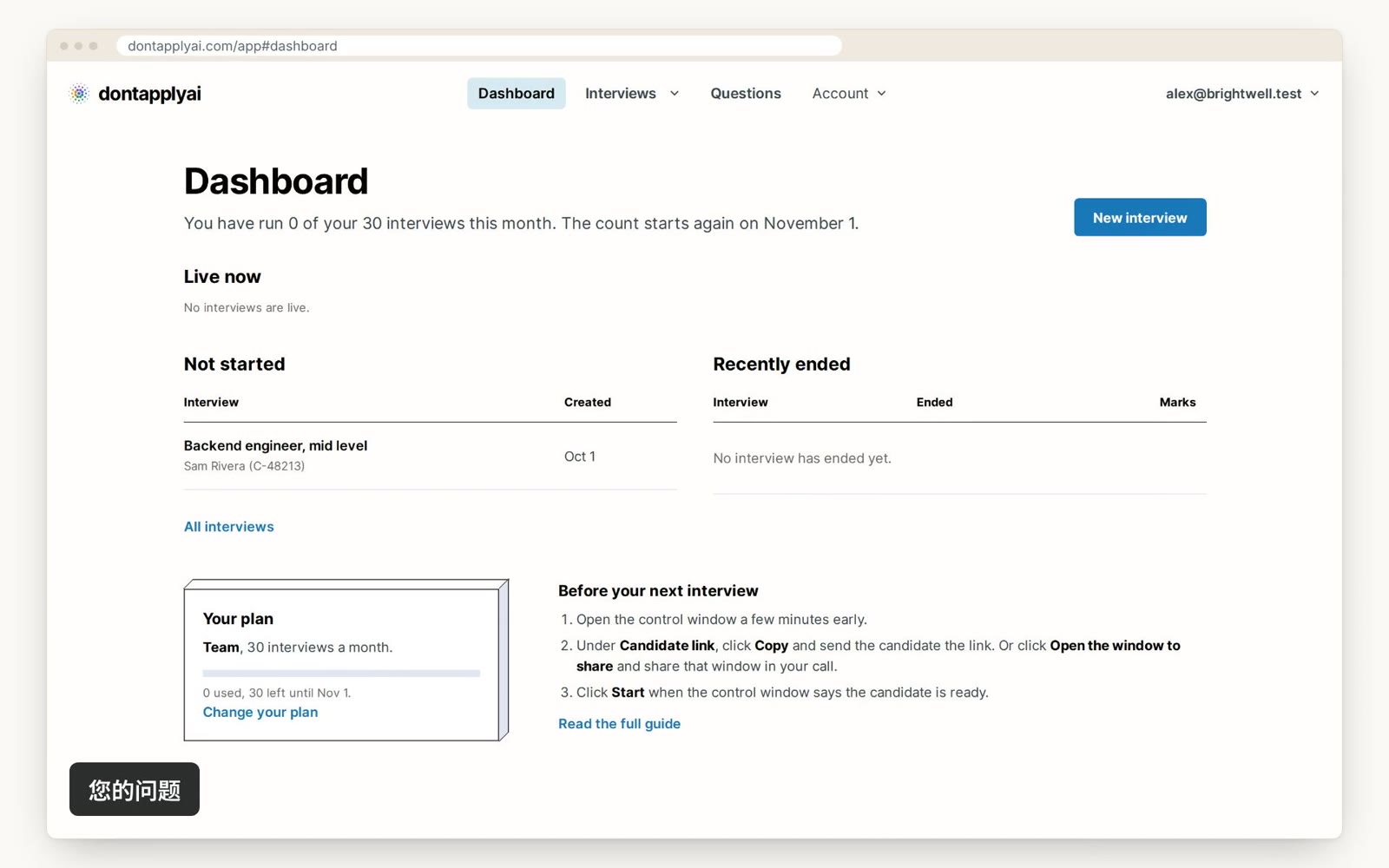Expand the Interviews menu
Viewport: 1389px width, 868px height.
point(631,94)
